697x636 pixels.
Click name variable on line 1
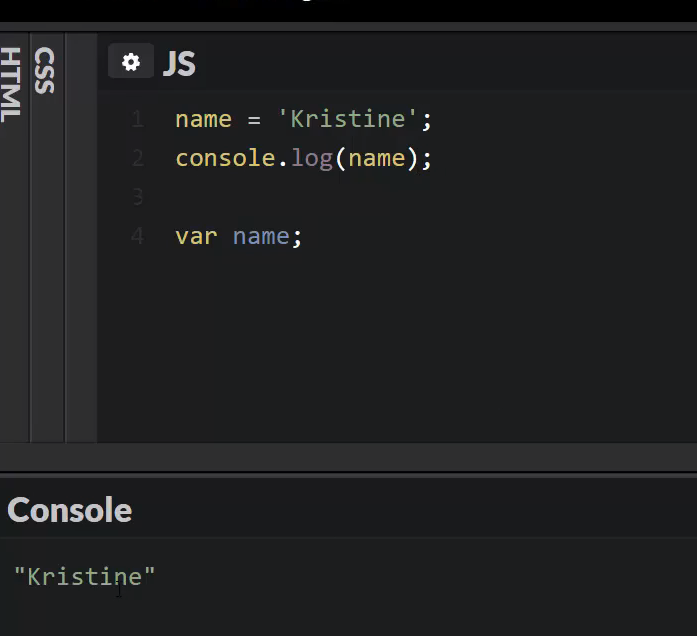tap(204, 120)
